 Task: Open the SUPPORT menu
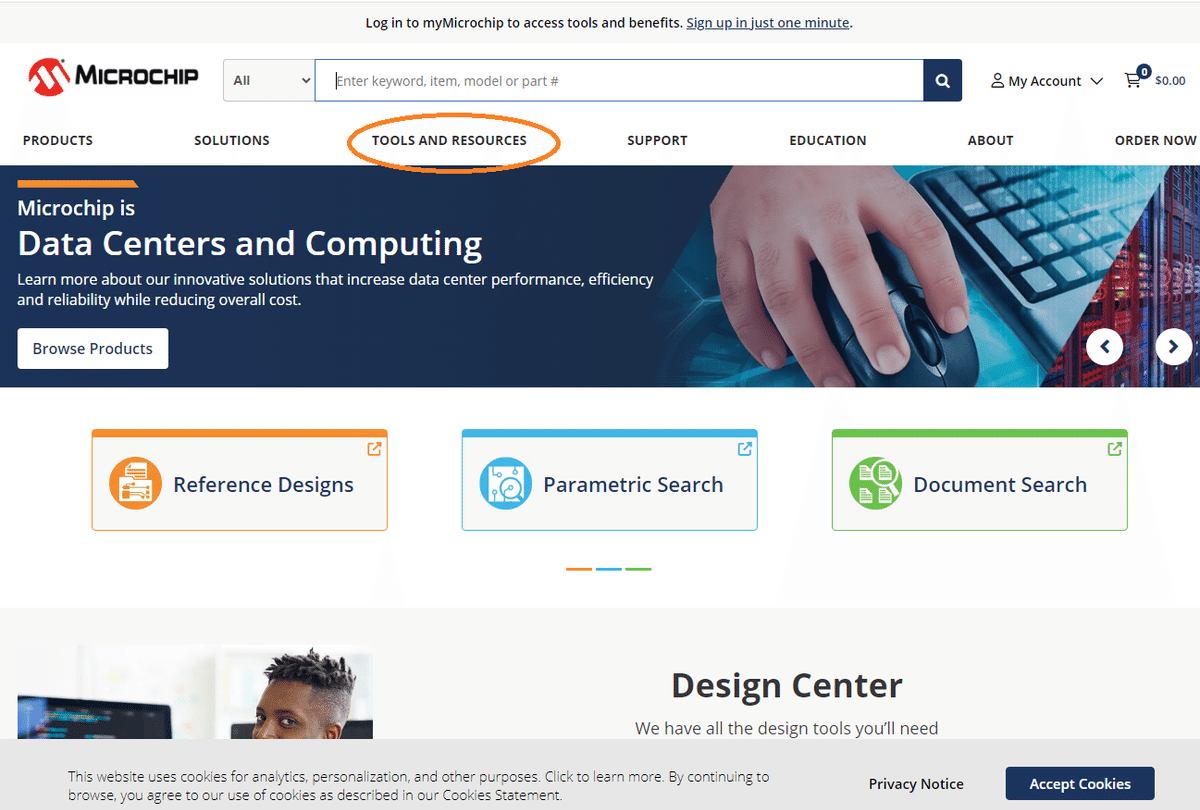point(657,141)
